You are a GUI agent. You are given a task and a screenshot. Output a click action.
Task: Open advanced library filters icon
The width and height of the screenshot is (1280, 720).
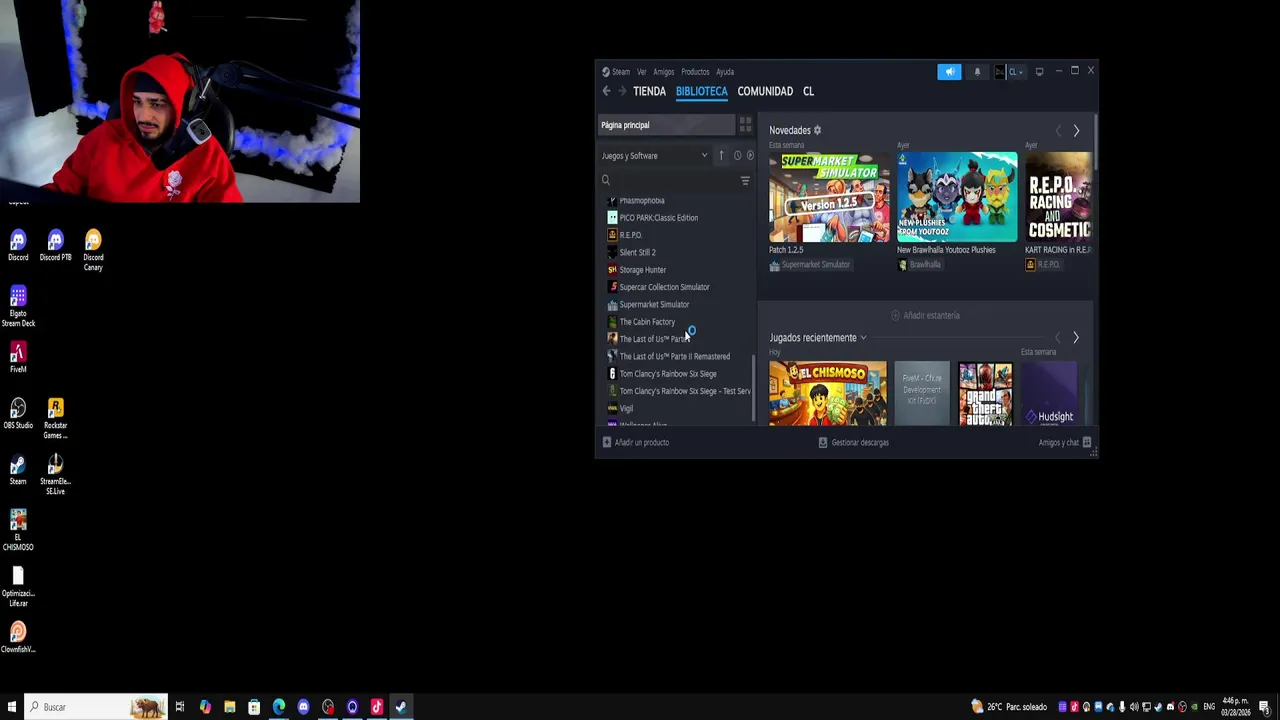[745, 180]
